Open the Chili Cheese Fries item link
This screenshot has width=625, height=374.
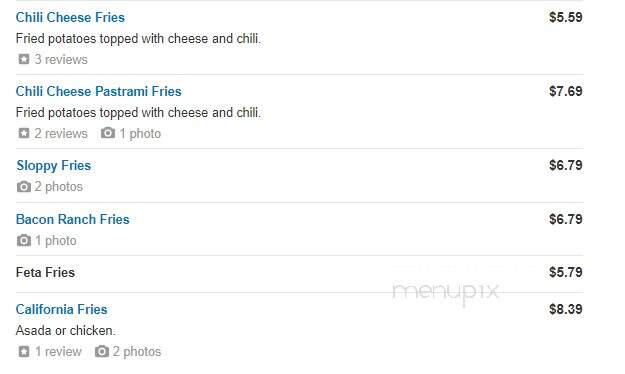70,17
